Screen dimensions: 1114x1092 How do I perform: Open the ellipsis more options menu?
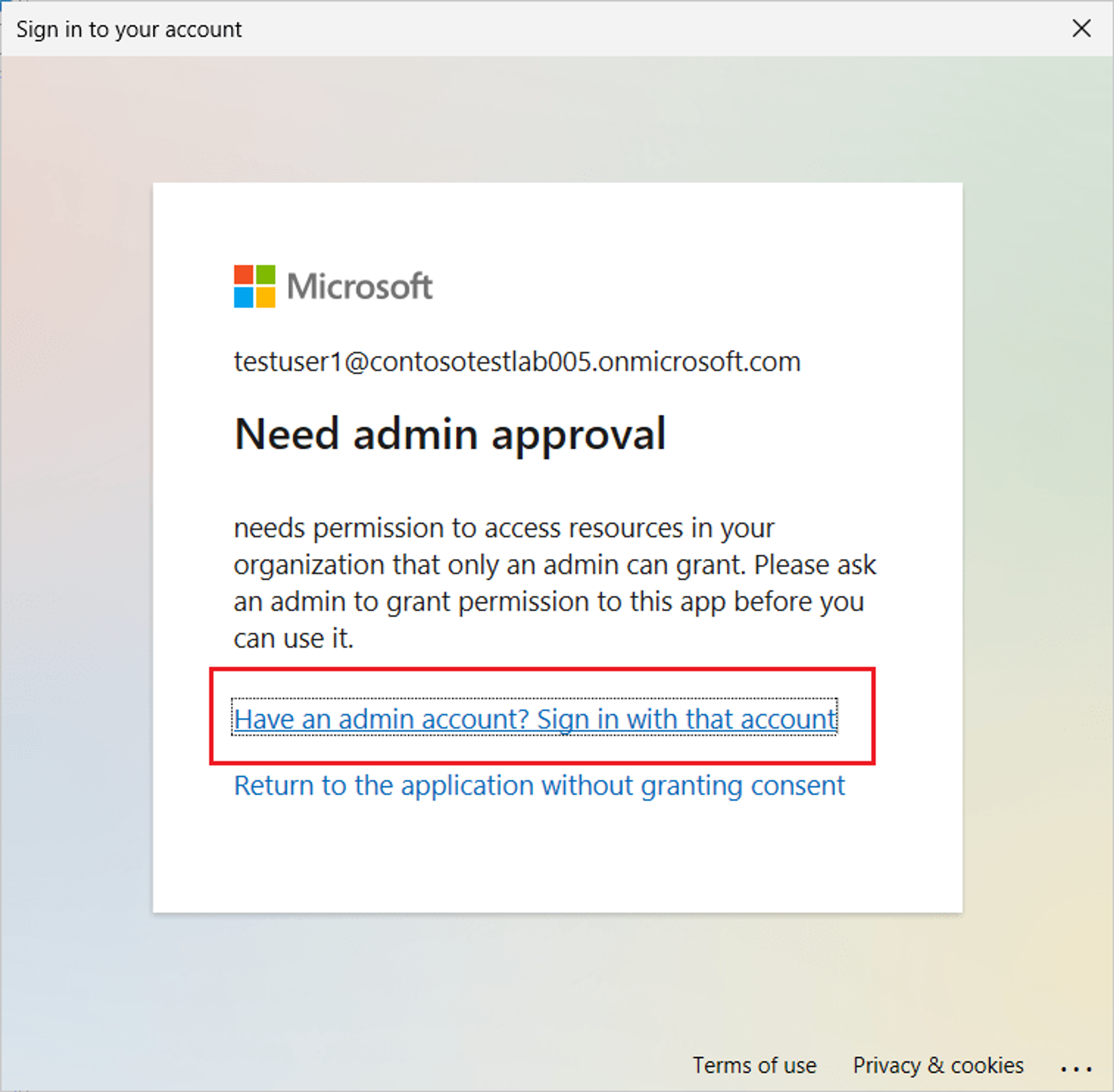coord(1076,1069)
